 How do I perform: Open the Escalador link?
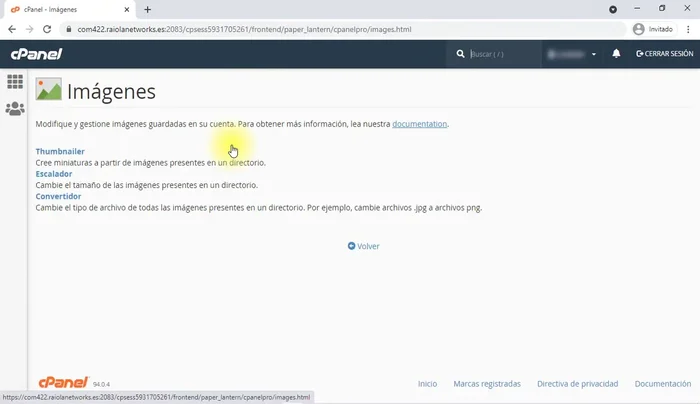(x=54, y=174)
